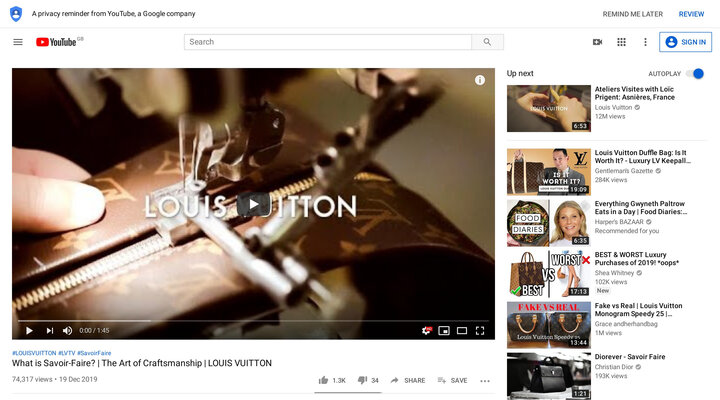Viewport: 720px width, 400px height.
Task: Open the hamburger guide menu
Action: tap(18, 42)
